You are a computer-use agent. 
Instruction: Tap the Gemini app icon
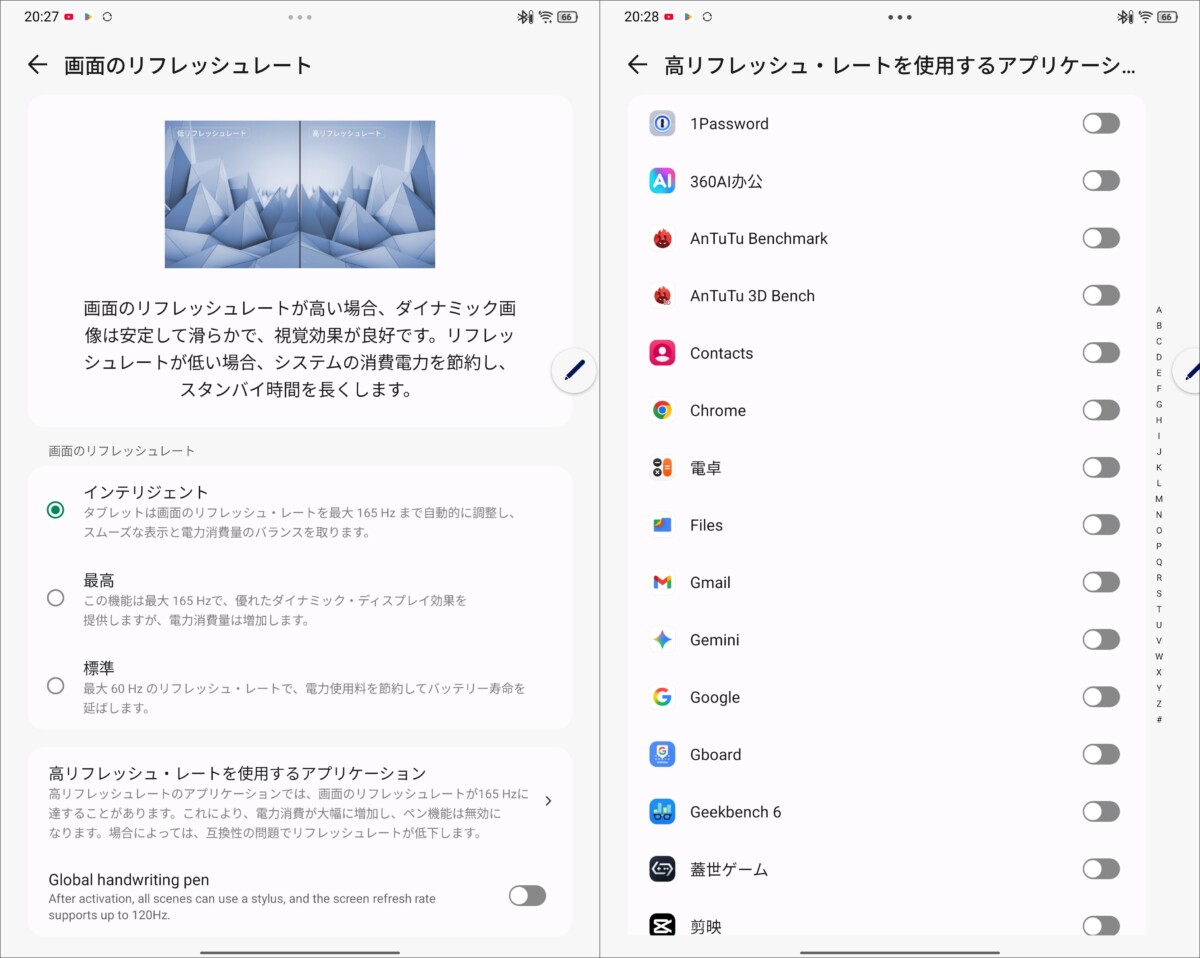(662, 640)
